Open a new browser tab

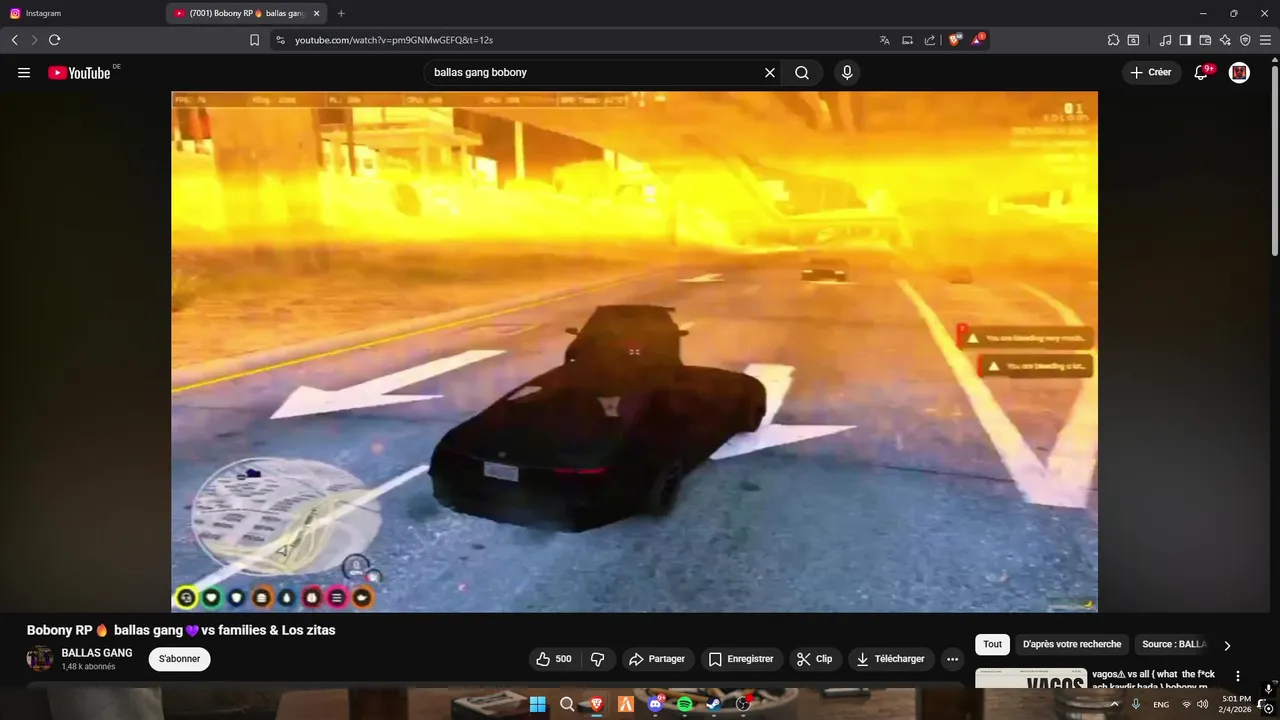click(x=341, y=13)
